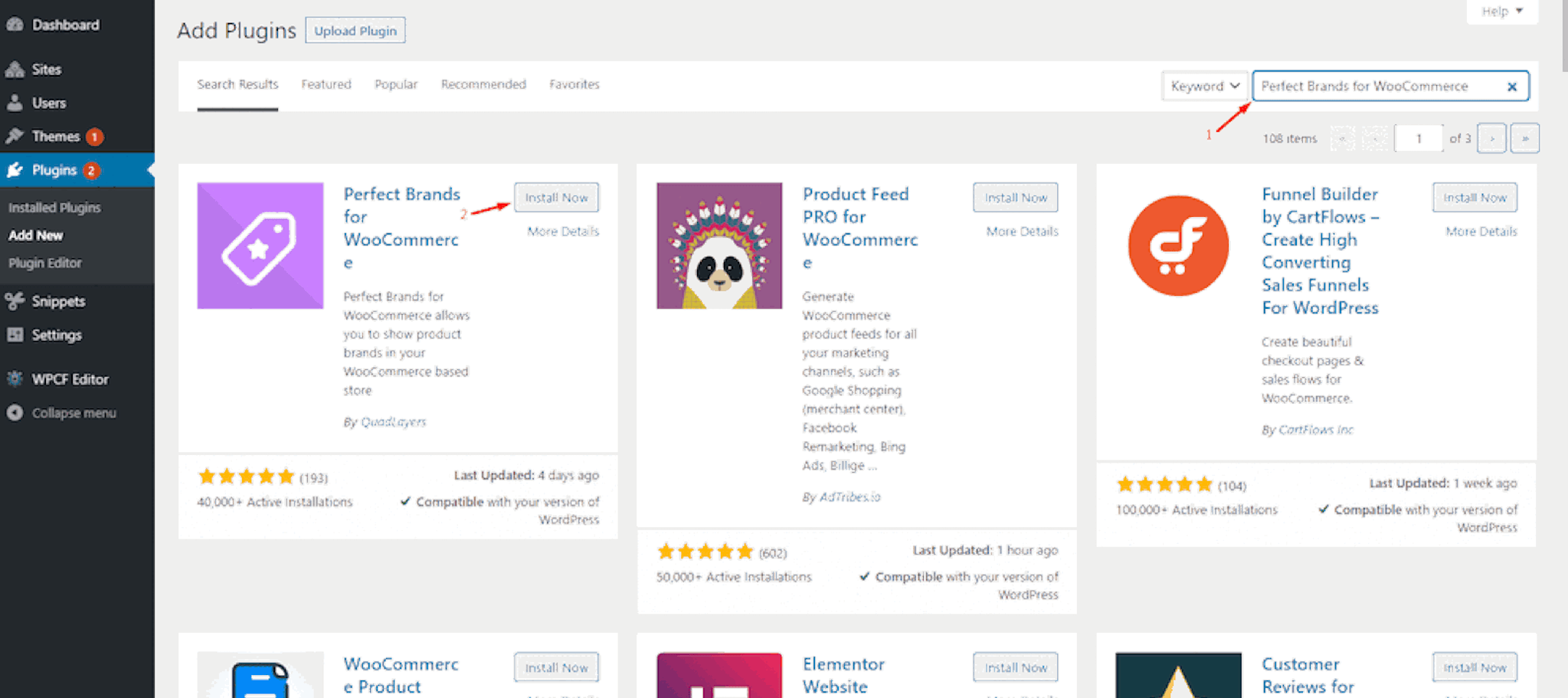Viewport: 1568px width, 698px height.
Task: Switch to Featured tab
Action: (x=326, y=84)
